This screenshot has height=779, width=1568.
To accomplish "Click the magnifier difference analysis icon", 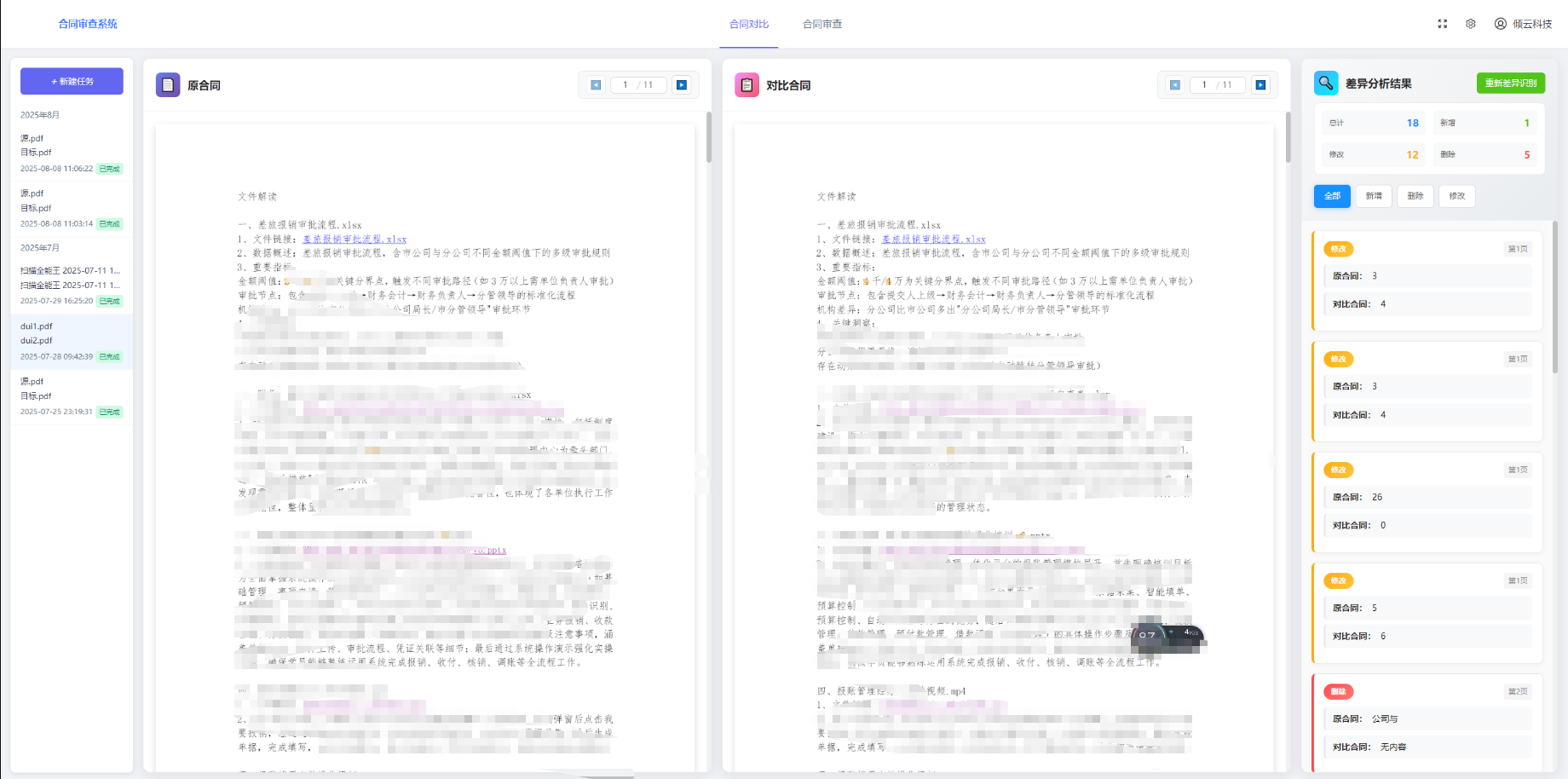I will (1325, 83).
